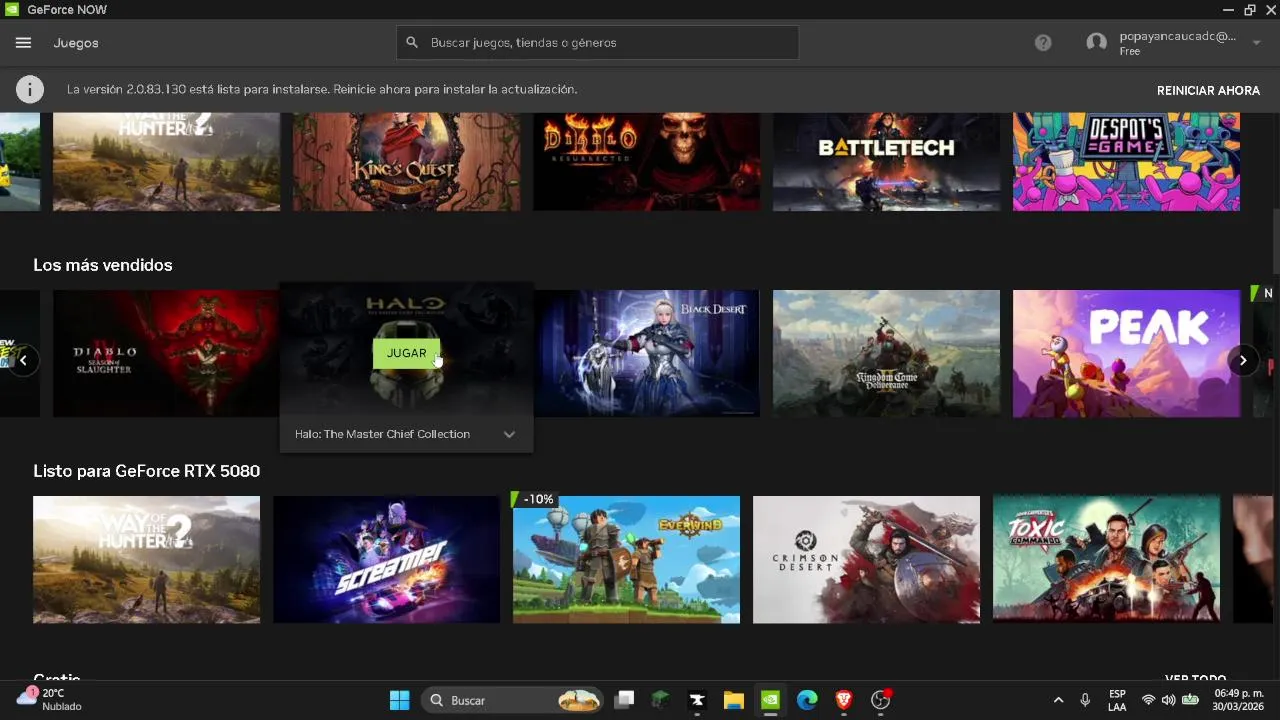Open File Explorer from taskbar
The width and height of the screenshot is (1280, 720).
click(734, 700)
